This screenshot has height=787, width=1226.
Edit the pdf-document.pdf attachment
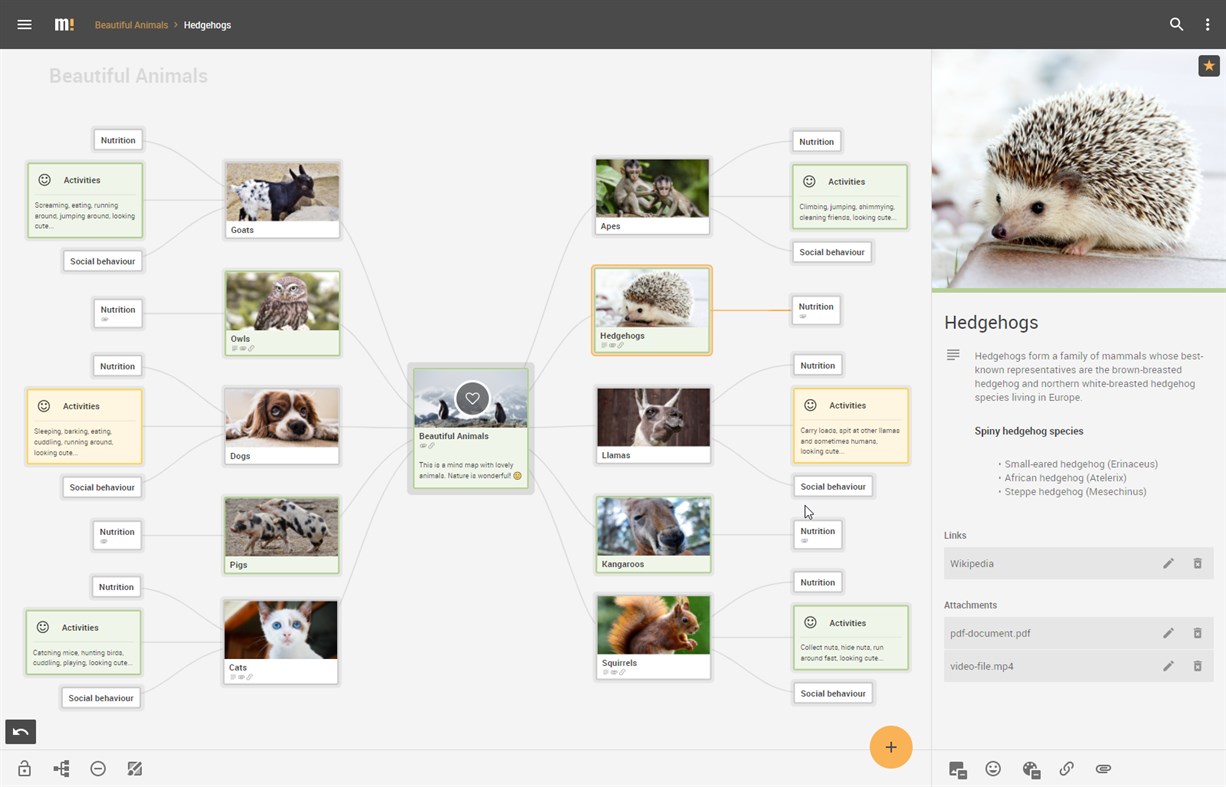[1168, 633]
